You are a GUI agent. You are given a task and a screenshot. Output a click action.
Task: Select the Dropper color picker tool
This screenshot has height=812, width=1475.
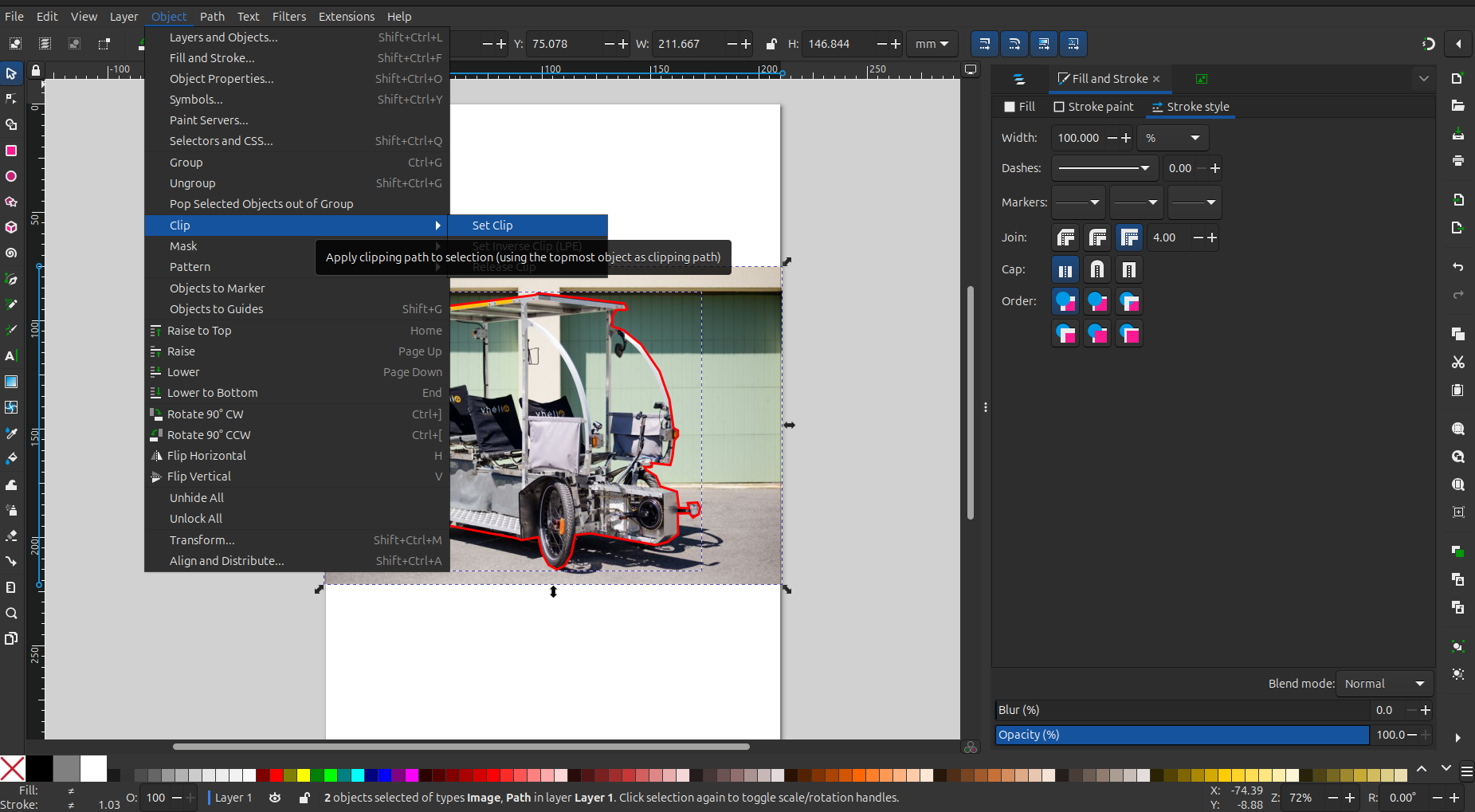coord(11,433)
